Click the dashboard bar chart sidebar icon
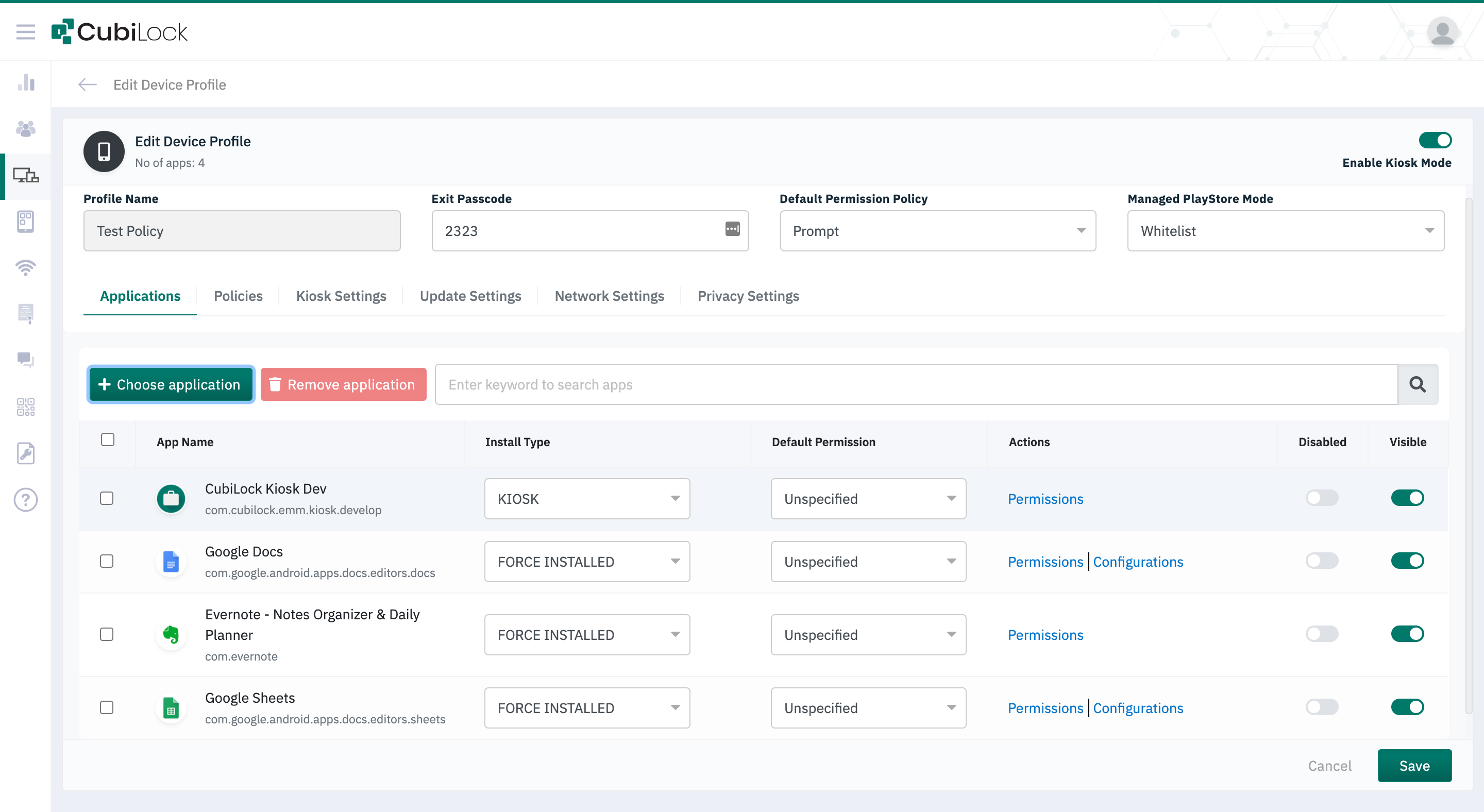Image resolution: width=1484 pixels, height=812 pixels. [x=26, y=83]
